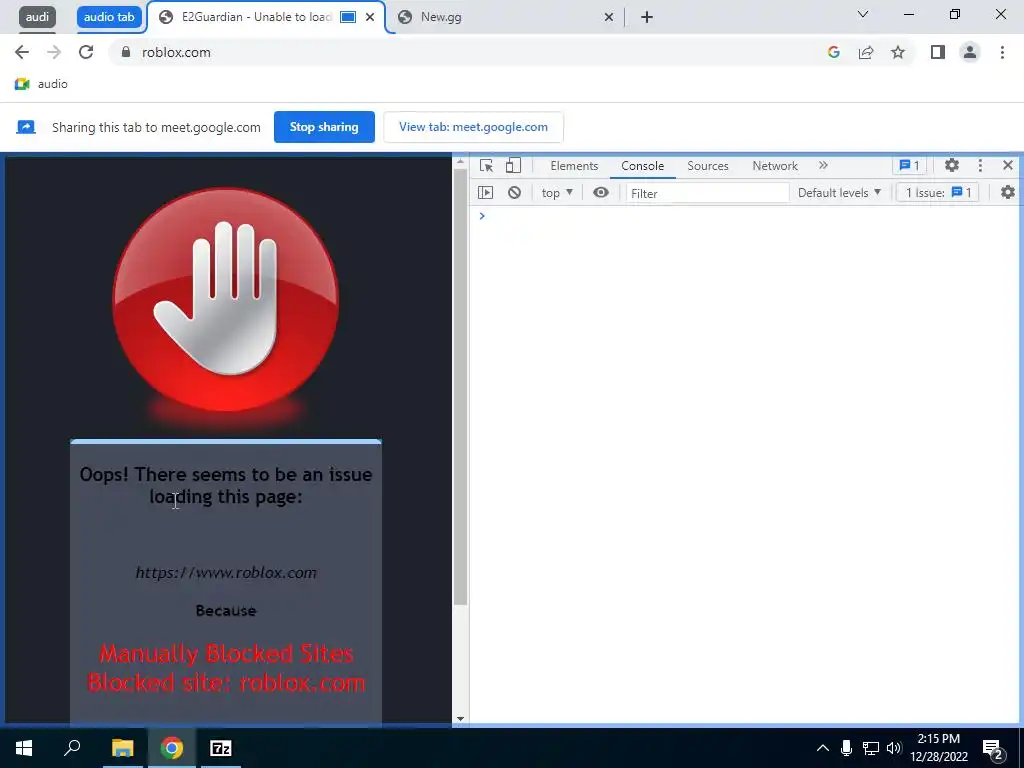Viewport: 1024px width, 768px height.
Task: Reload the roblox.com page
Action: click(86, 52)
